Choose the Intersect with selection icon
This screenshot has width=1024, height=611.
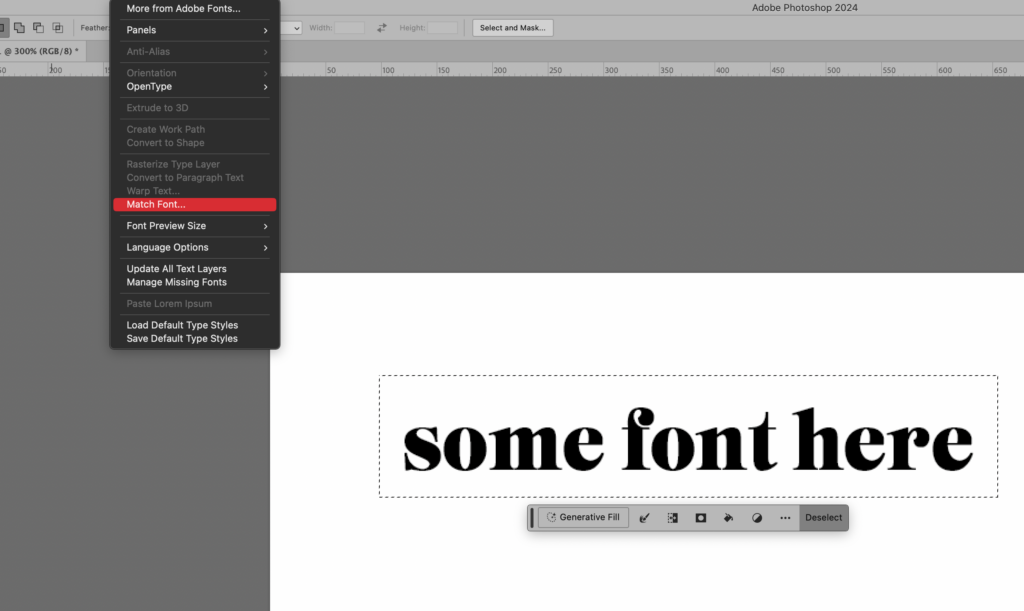(x=58, y=27)
